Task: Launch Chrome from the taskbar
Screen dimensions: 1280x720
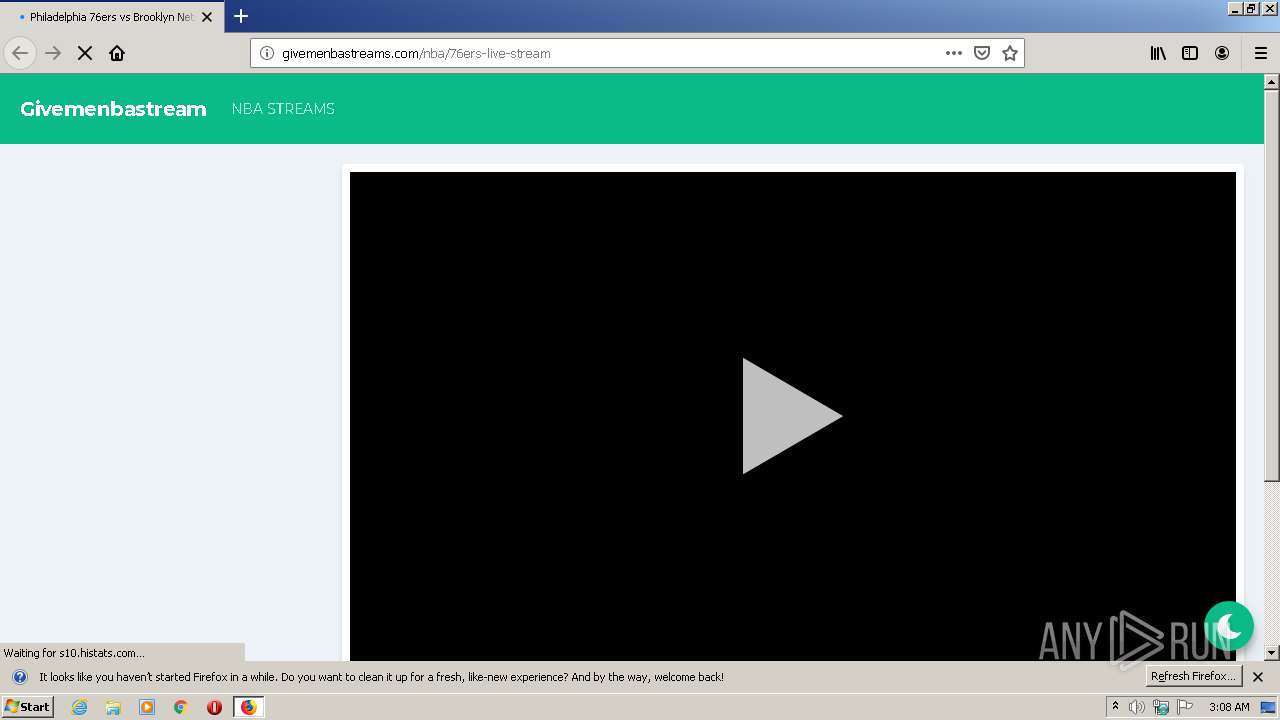Action: (x=181, y=707)
